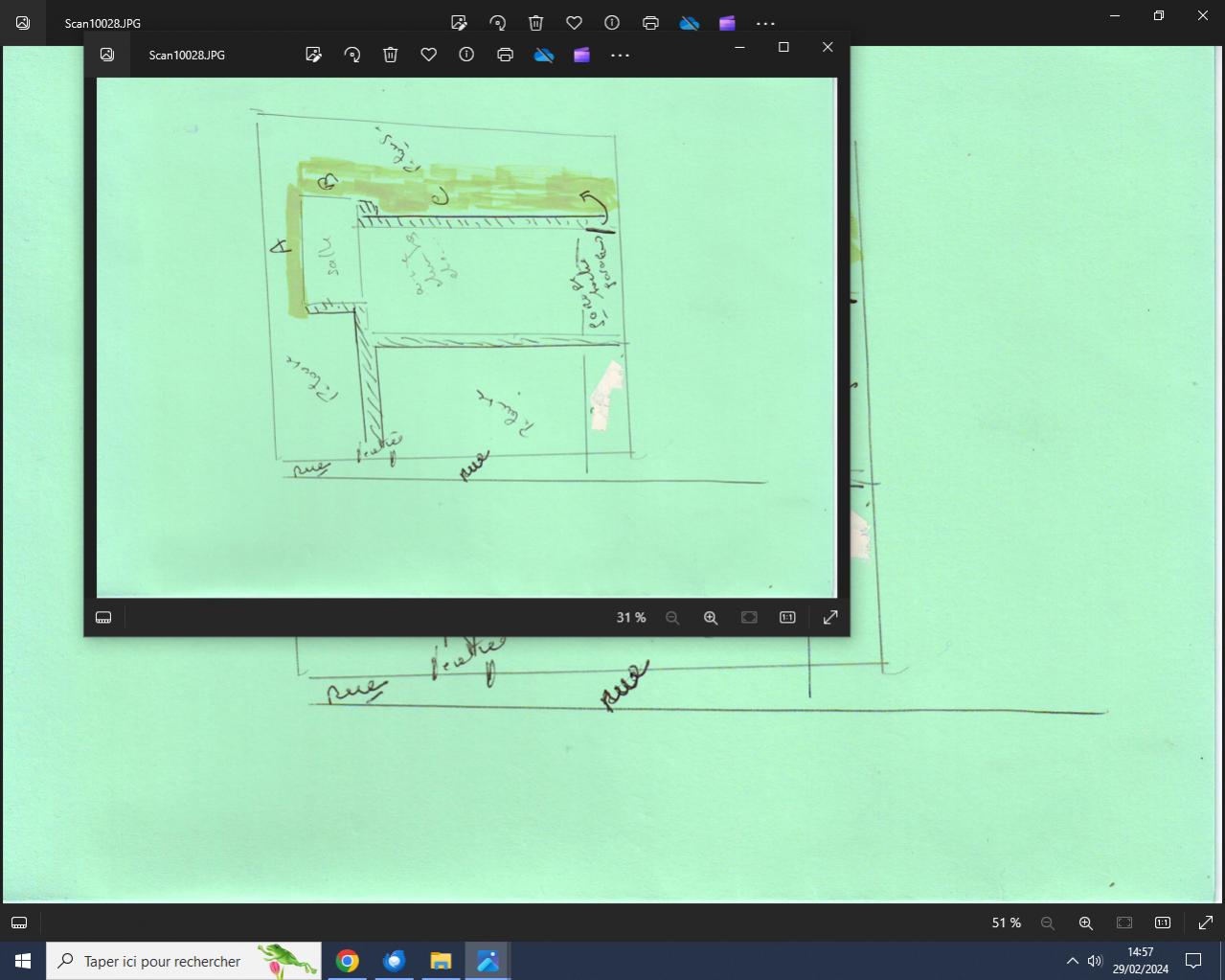Show file info in front Photos window
This screenshot has height=980, width=1225.
click(x=466, y=55)
